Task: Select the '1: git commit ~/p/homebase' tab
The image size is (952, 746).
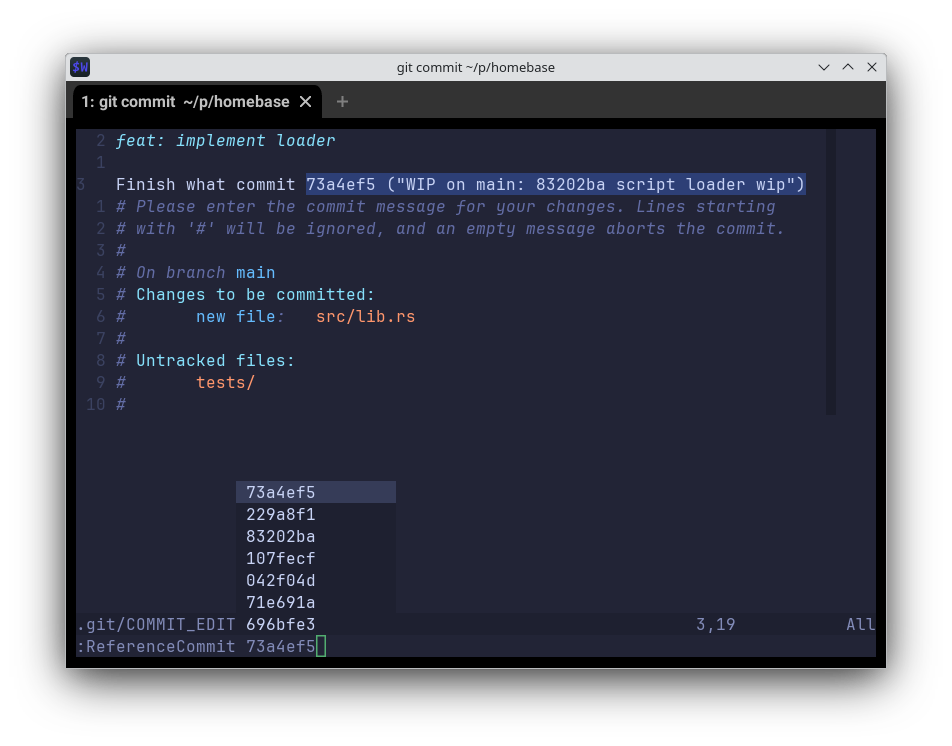Action: click(197, 102)
